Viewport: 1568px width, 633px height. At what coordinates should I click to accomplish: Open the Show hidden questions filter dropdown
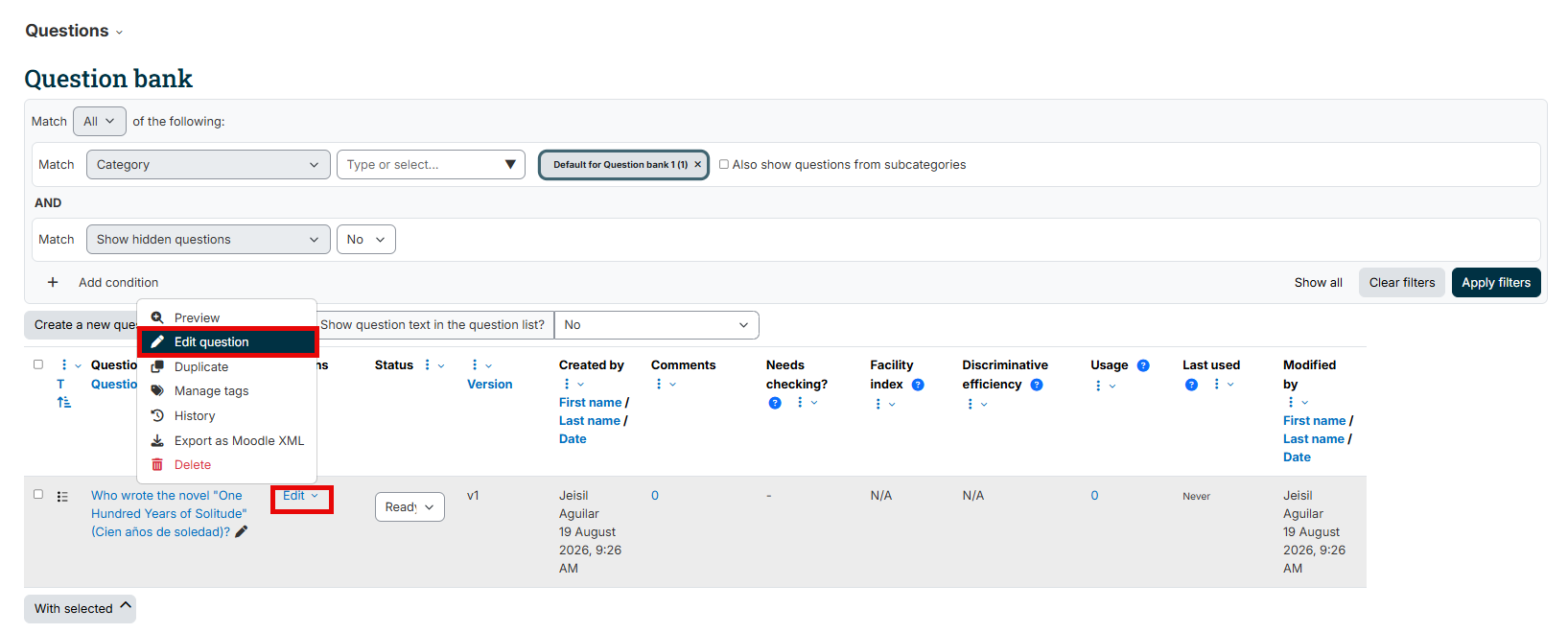pos(208,240)
